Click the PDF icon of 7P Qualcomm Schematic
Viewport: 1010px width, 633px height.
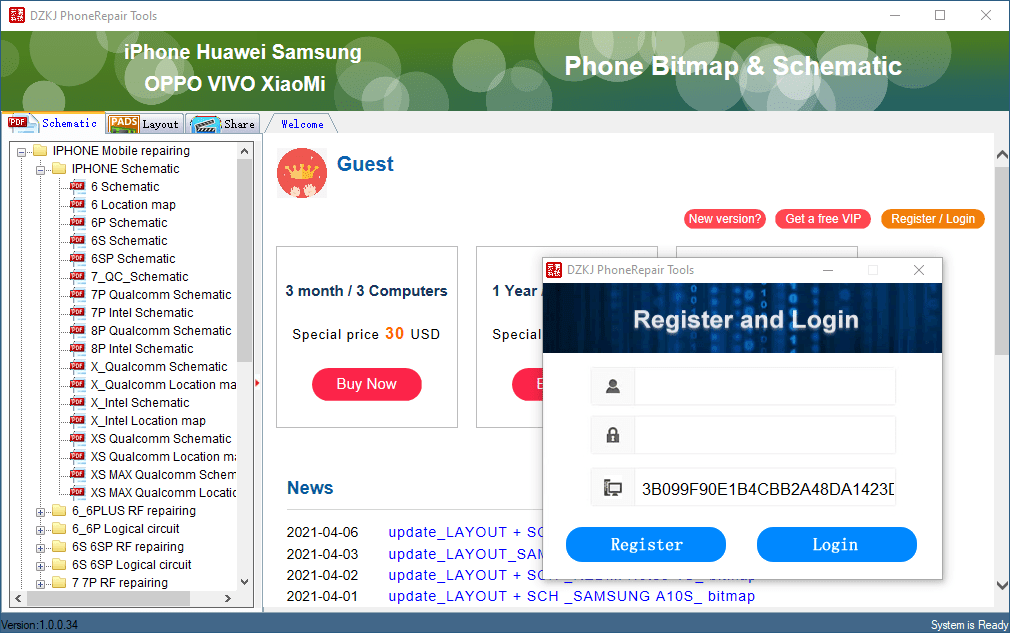click(77, 294)
